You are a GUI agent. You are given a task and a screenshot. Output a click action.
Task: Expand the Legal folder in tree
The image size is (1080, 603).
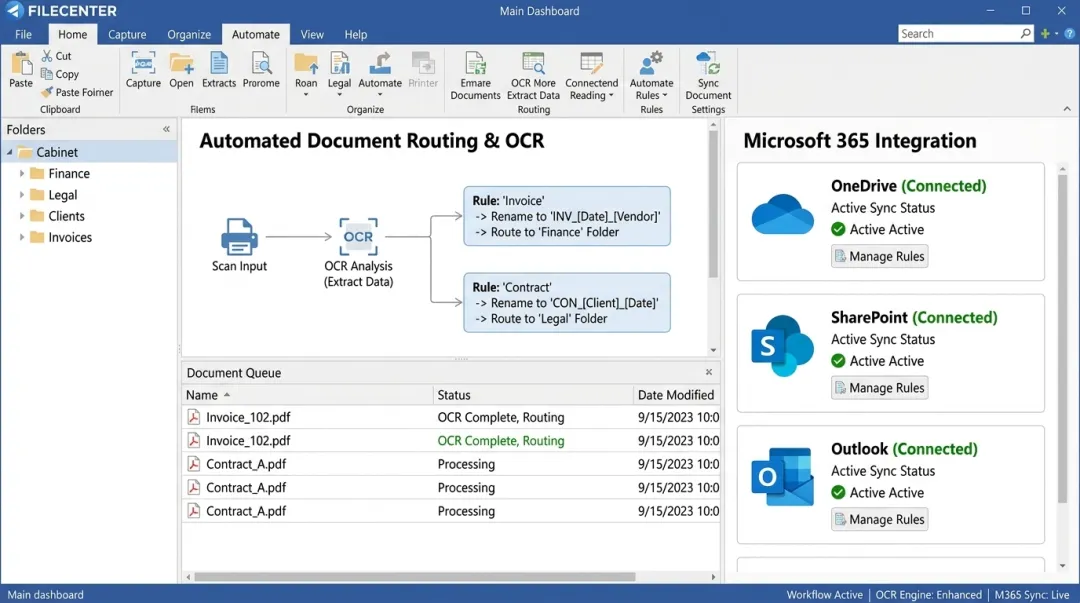(21, 195)
